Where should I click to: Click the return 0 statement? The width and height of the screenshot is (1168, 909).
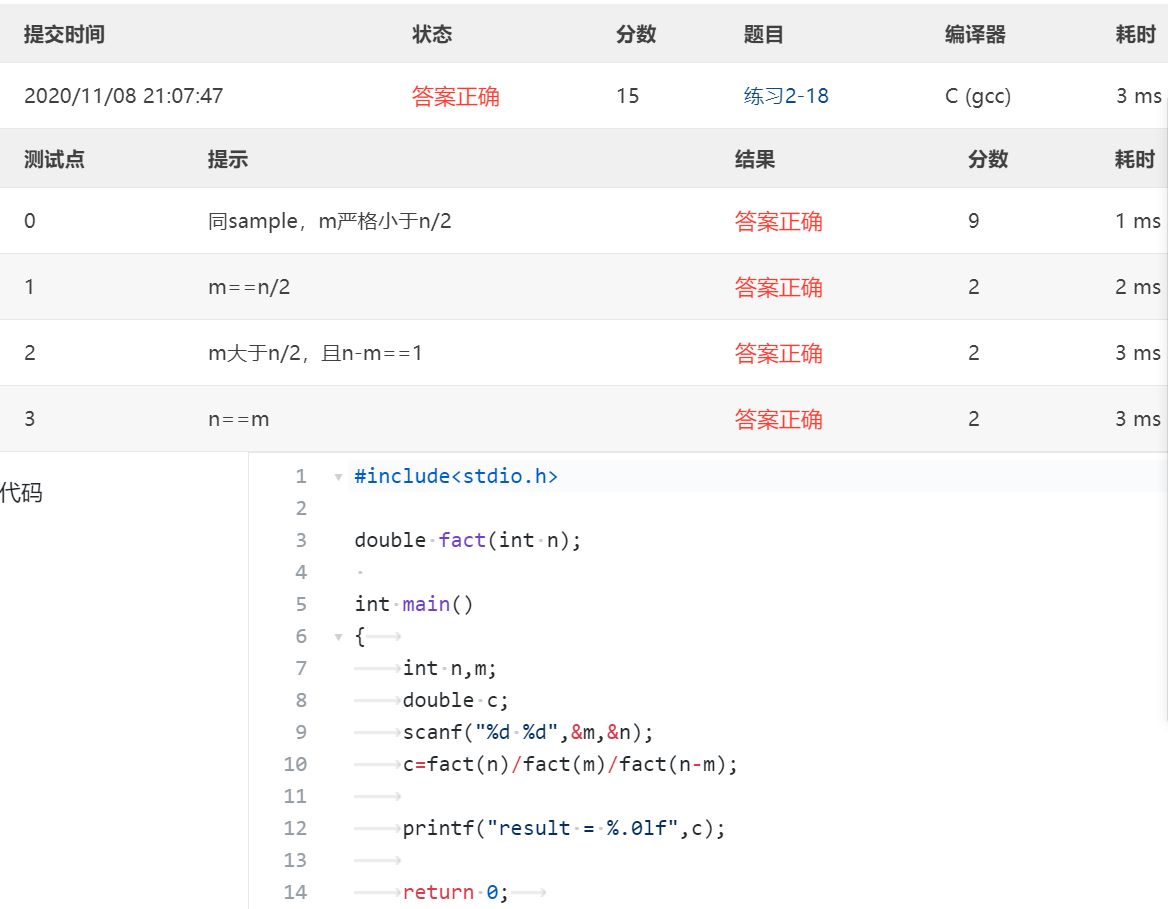tap(455, 892)
